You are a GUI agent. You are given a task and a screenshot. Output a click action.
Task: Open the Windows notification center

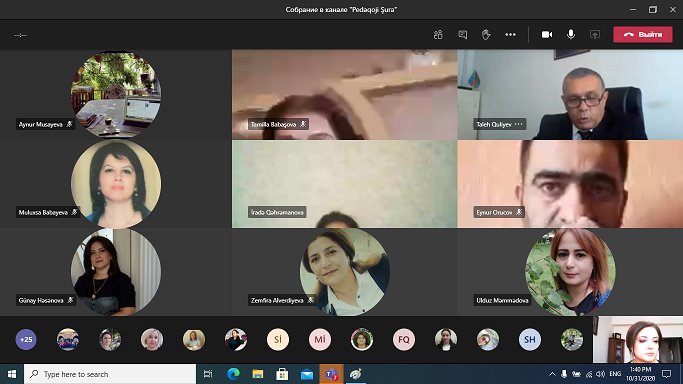(x=666, y=374)
